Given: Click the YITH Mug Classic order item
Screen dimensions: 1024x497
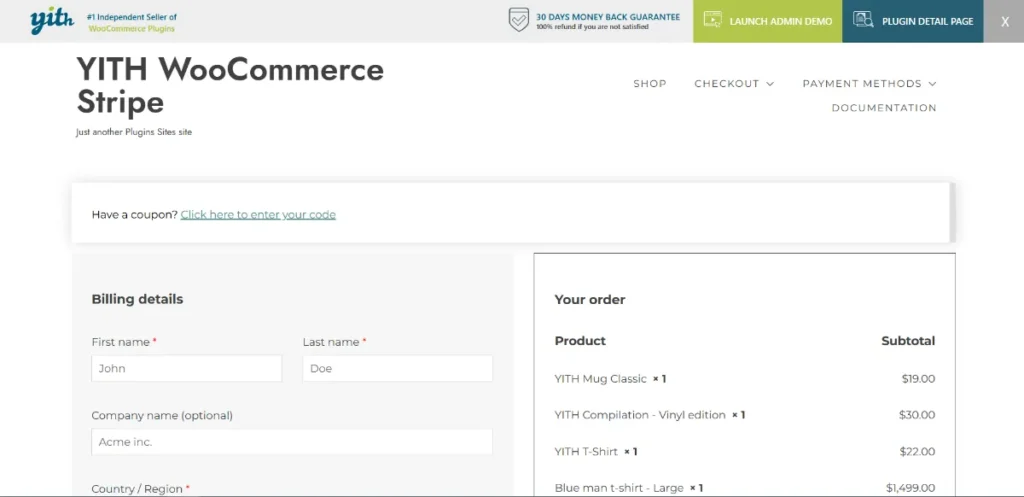Looking at the screenshot, I should pyautogui.click(x=600, y=379).
